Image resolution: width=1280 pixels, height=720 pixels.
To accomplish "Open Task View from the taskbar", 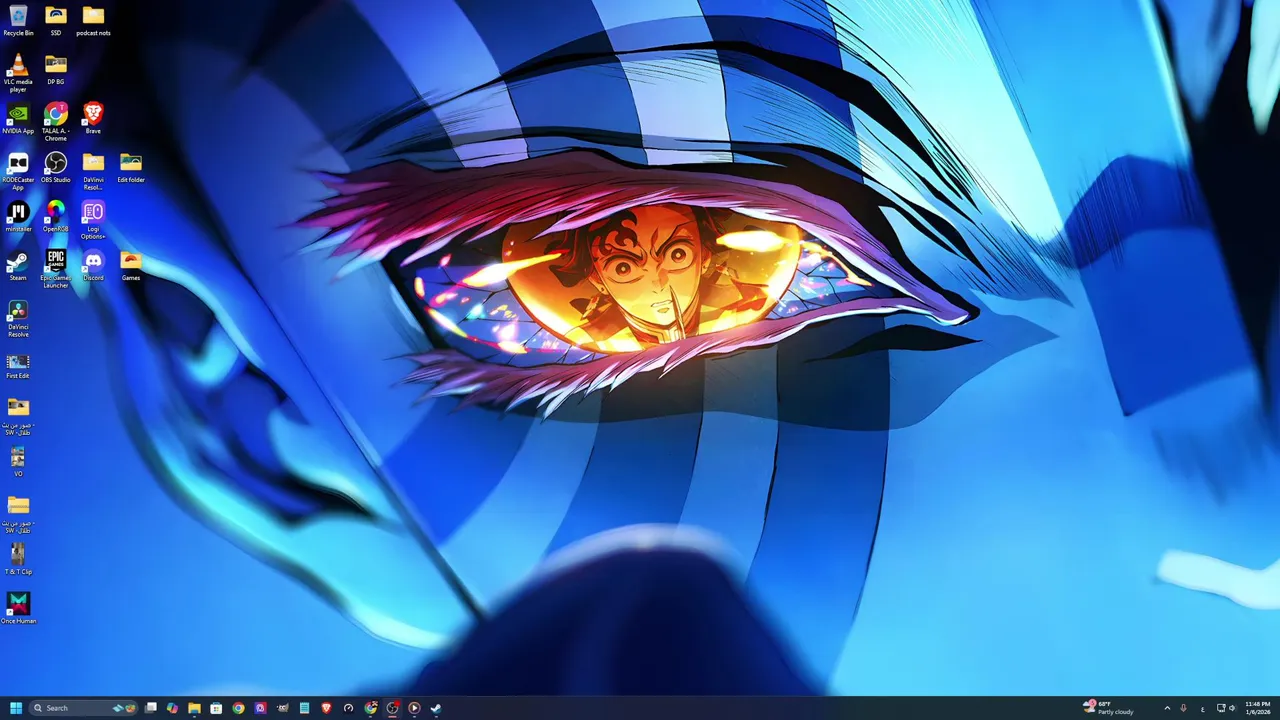I will pos(150,708).
